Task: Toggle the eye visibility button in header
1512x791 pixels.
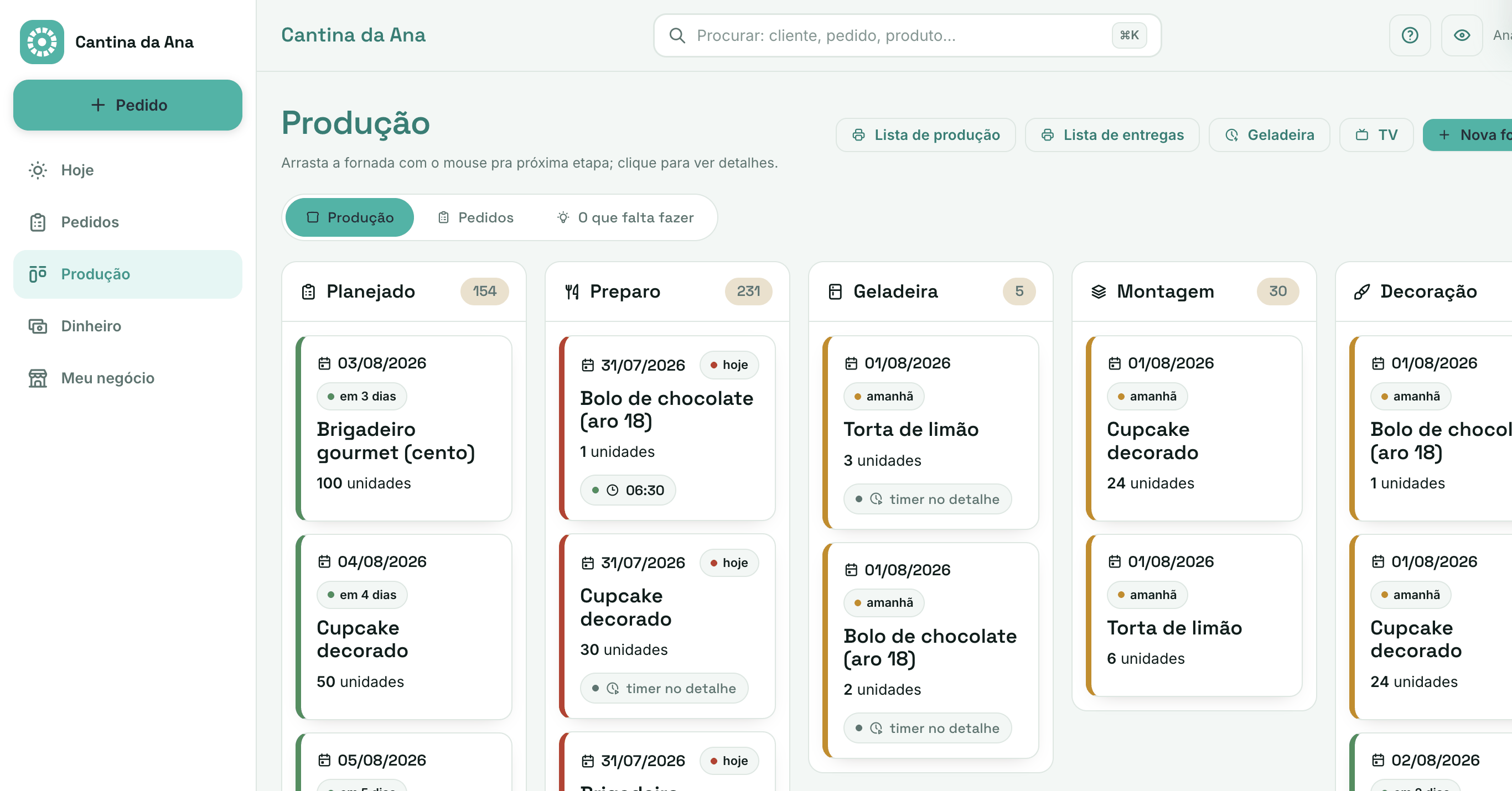Action: [x=1462, y=35]
